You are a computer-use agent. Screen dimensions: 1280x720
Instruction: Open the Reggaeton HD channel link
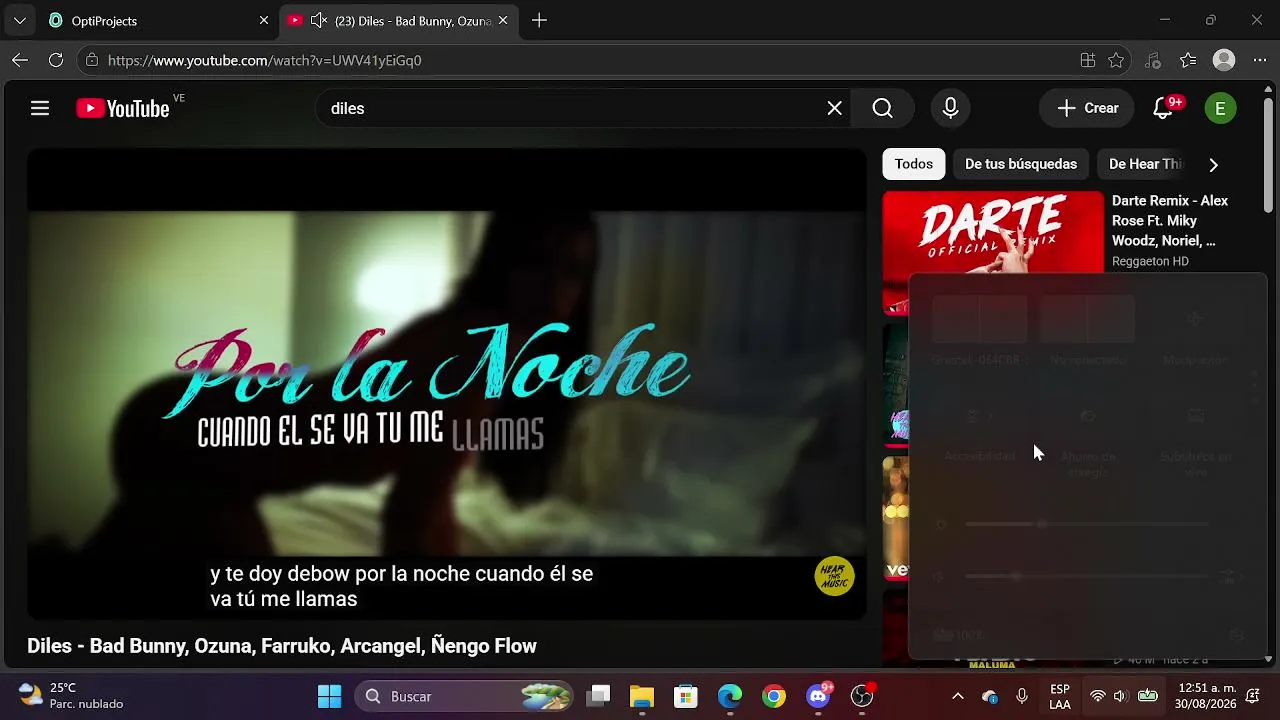pos(1150,261)
